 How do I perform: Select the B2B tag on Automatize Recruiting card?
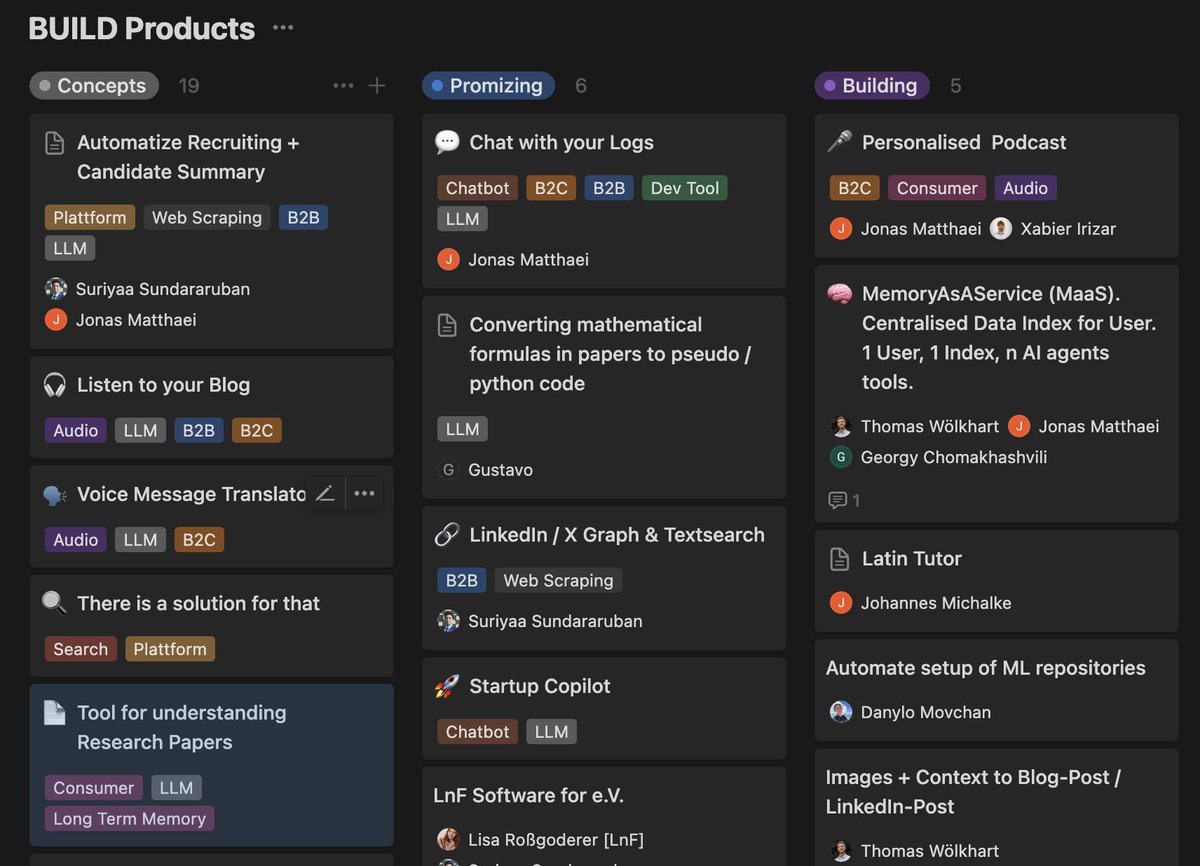(303, 217)
